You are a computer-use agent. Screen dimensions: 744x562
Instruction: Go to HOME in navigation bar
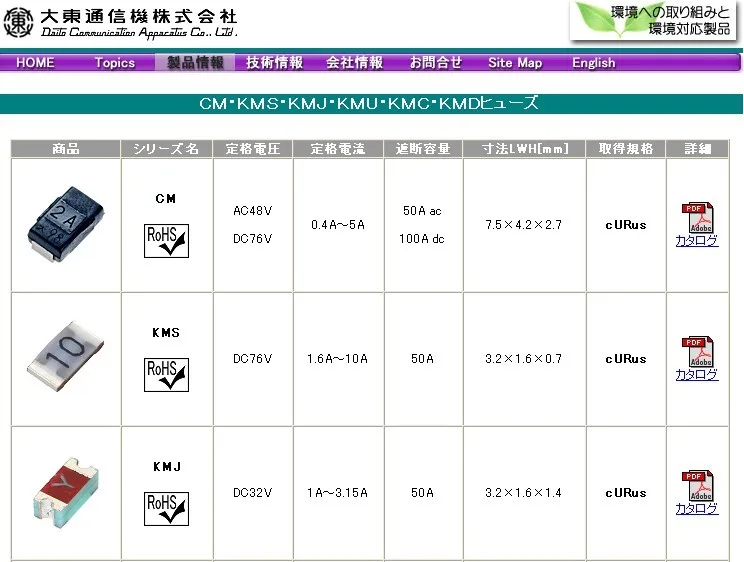coord(35,63)
